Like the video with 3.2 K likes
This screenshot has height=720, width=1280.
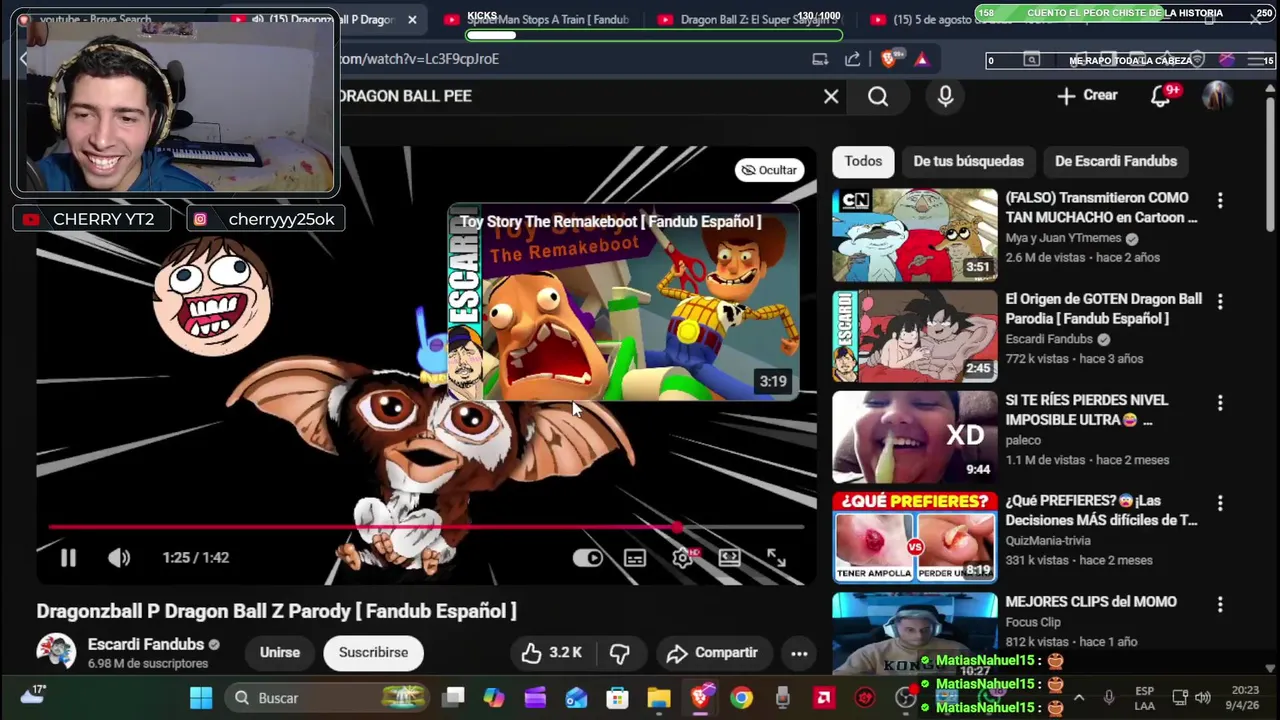(552, 653)
